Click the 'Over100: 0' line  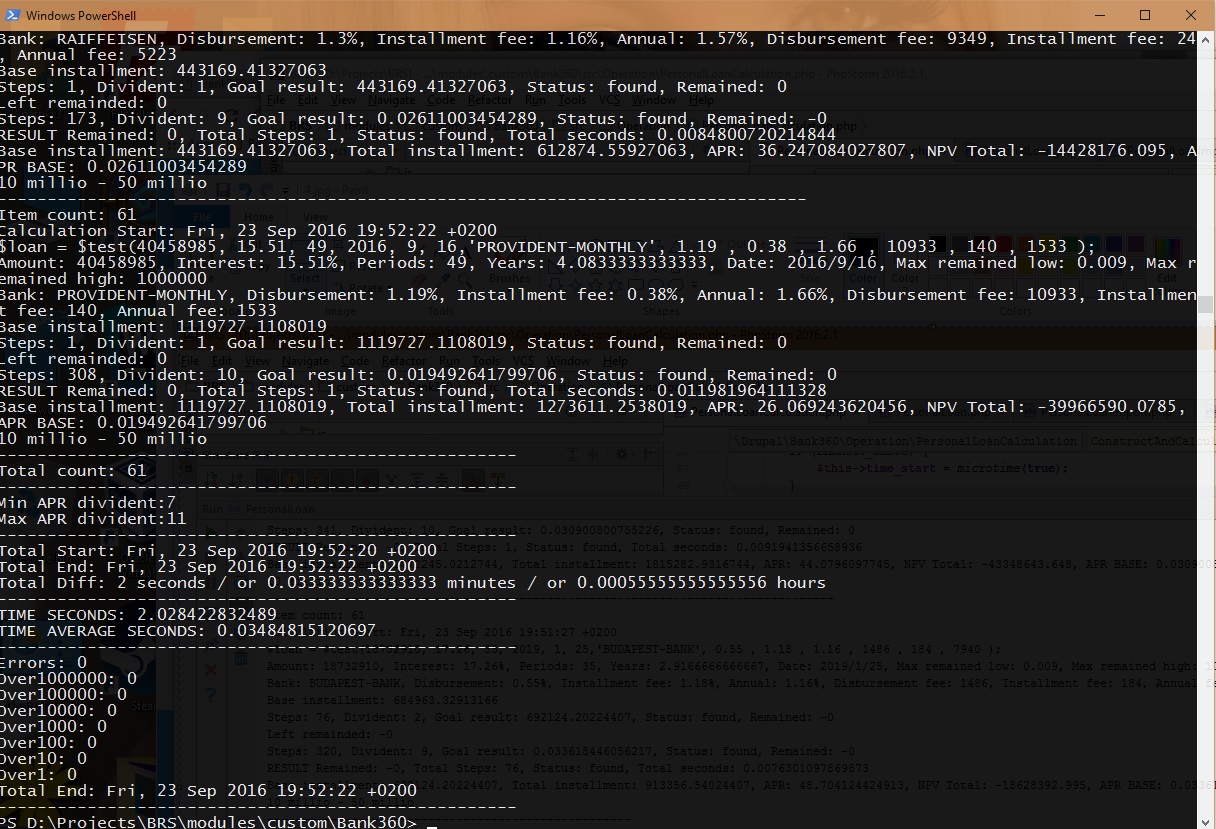48,743
